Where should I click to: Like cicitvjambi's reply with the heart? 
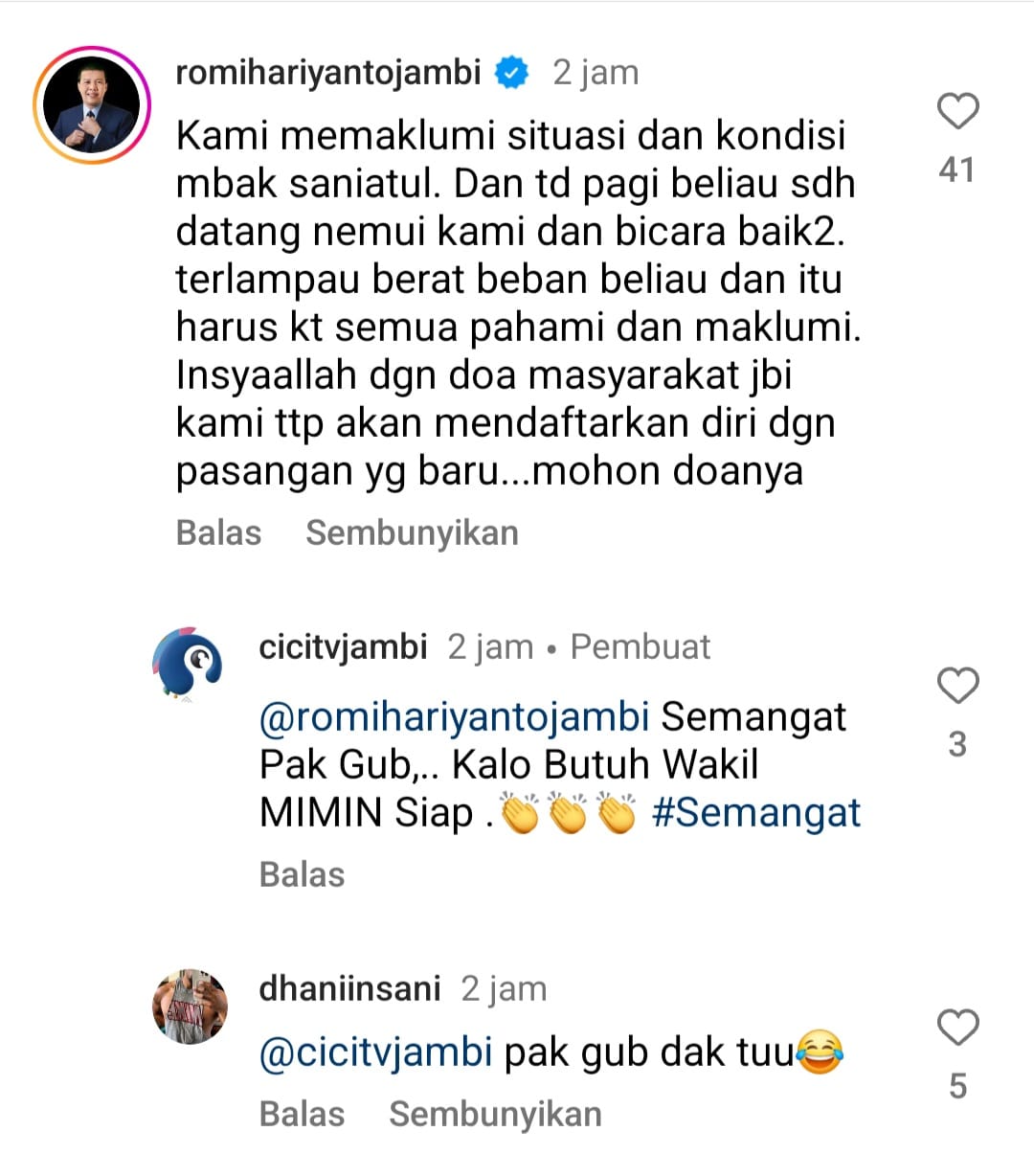pyautogui.click(x=957, y=687)
